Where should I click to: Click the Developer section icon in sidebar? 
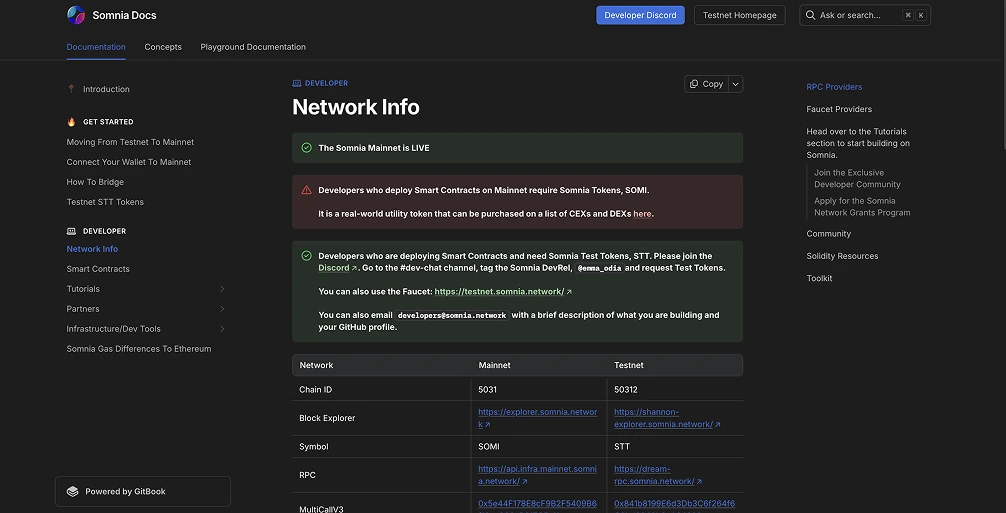pos(71,231)
